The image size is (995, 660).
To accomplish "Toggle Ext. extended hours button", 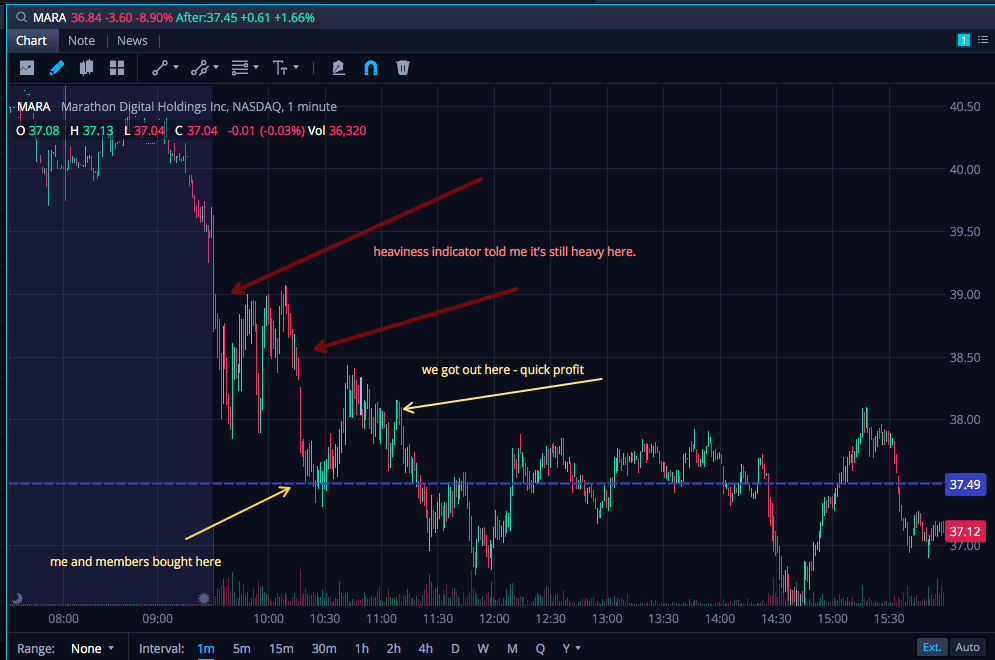I will pos(932,647).
